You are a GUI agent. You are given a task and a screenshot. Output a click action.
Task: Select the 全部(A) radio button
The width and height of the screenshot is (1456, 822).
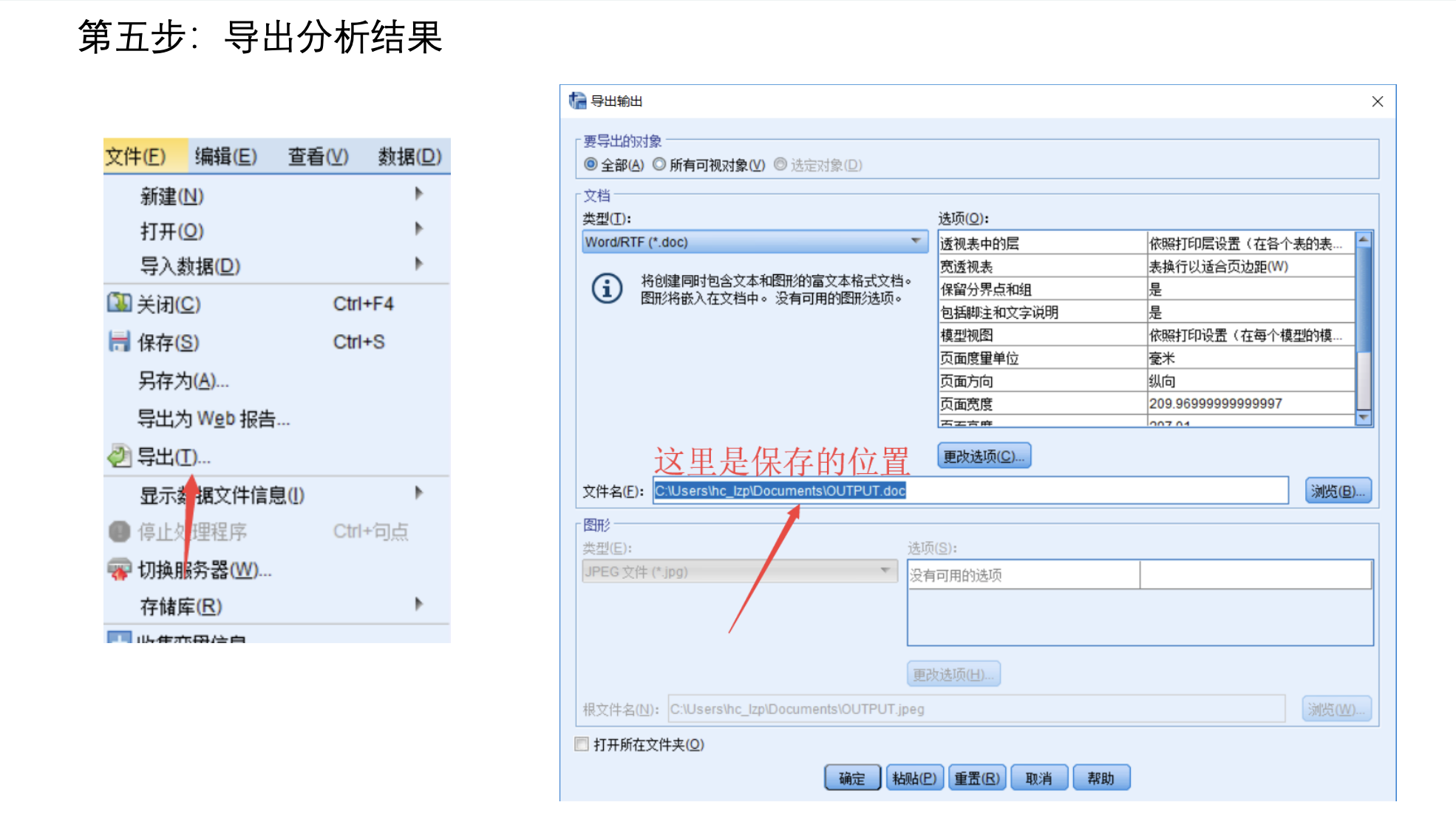click(591, 164)
